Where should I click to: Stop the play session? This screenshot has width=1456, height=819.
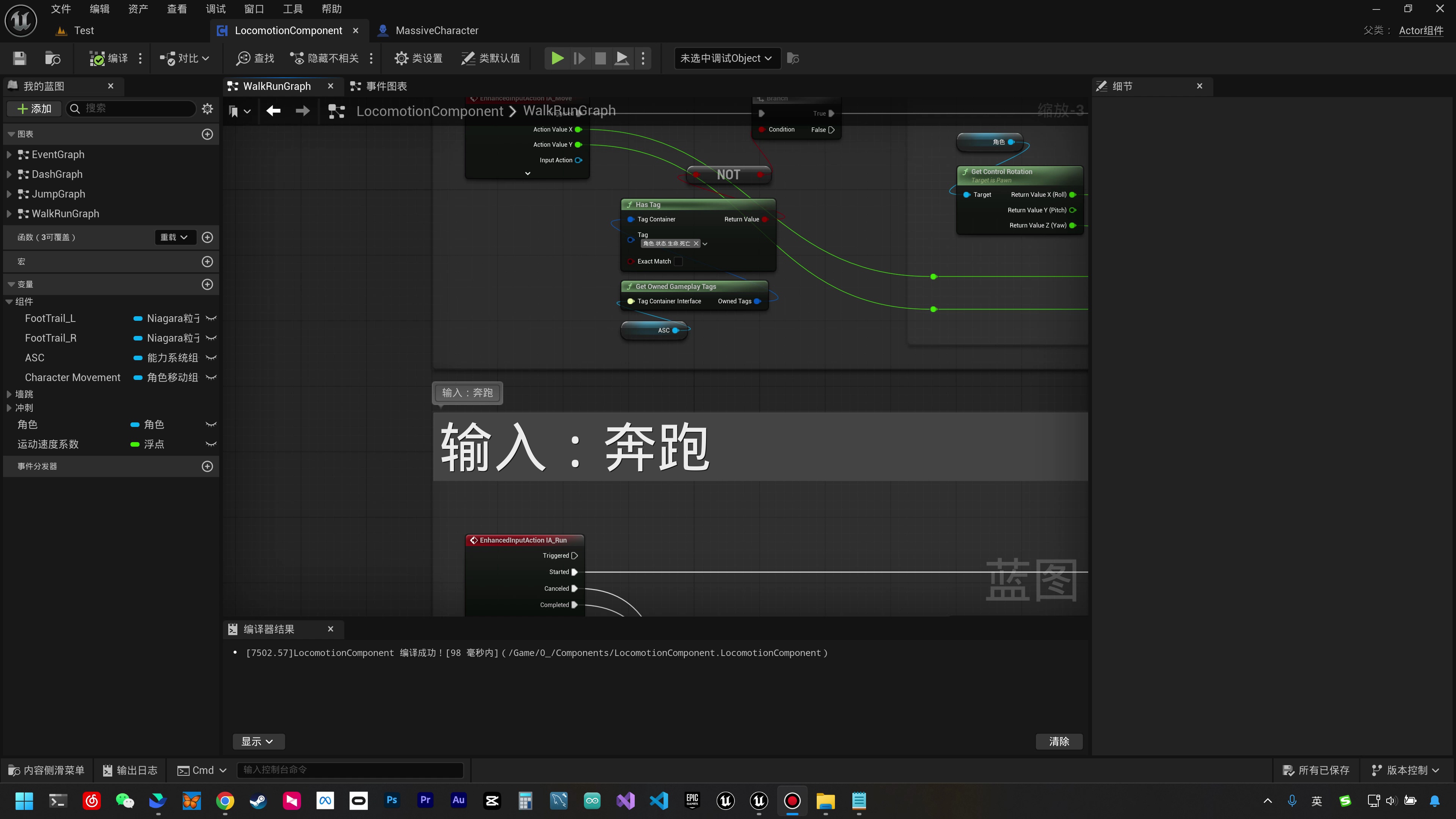pos(601,58)
